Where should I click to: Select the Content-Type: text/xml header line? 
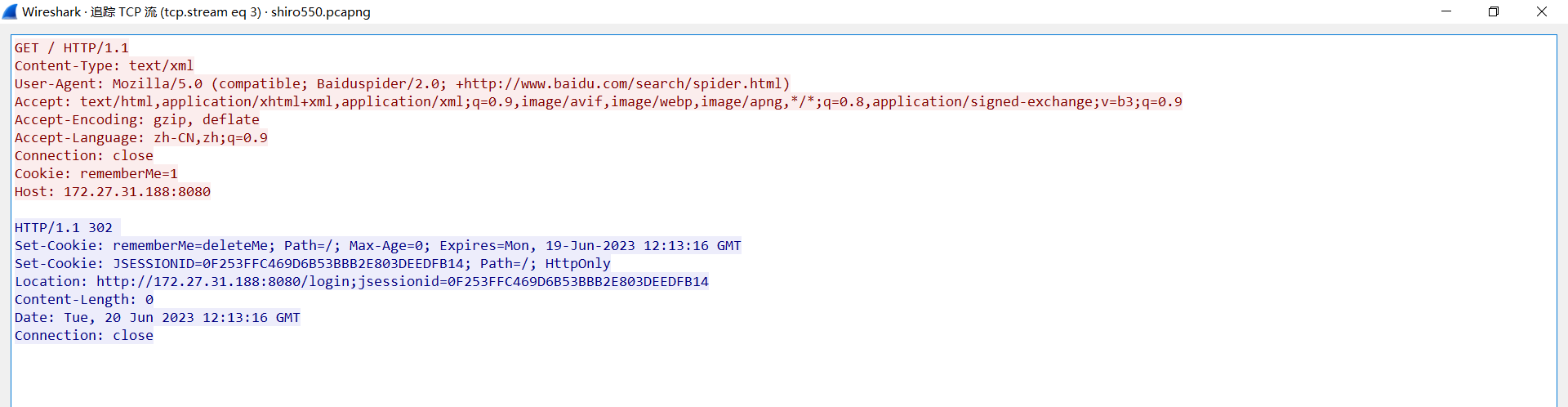(104, 66)
